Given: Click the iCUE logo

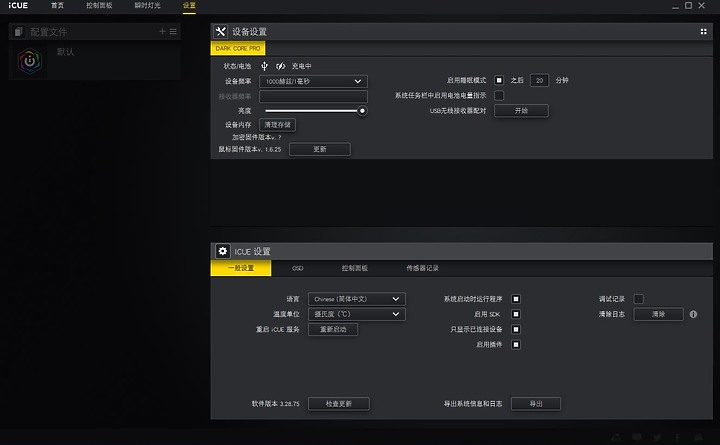Looking at the screenshot, I should coord(18,6).
